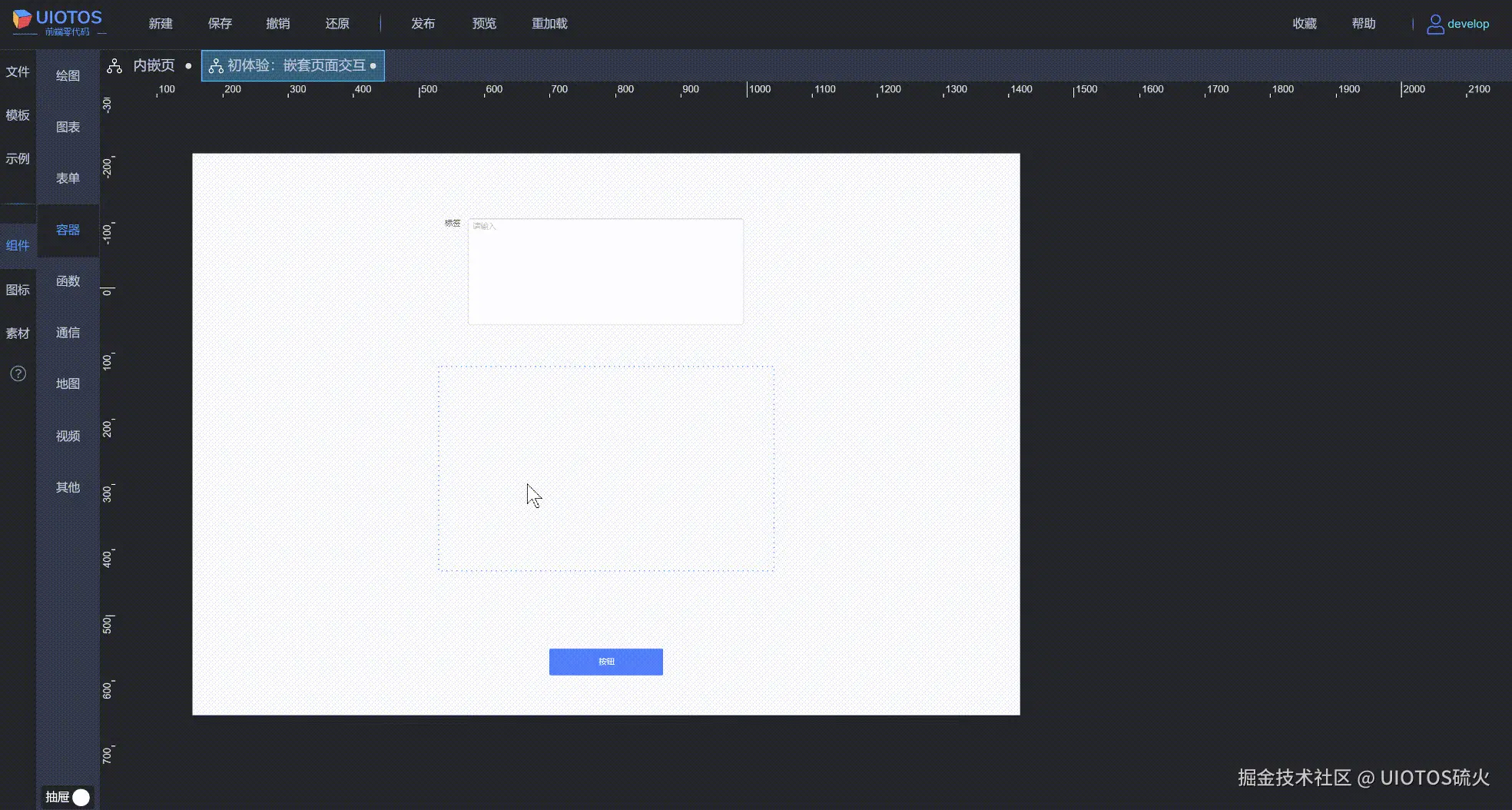
Task: Open the 模板 templates panel
Action: click(x=17, y=115)
